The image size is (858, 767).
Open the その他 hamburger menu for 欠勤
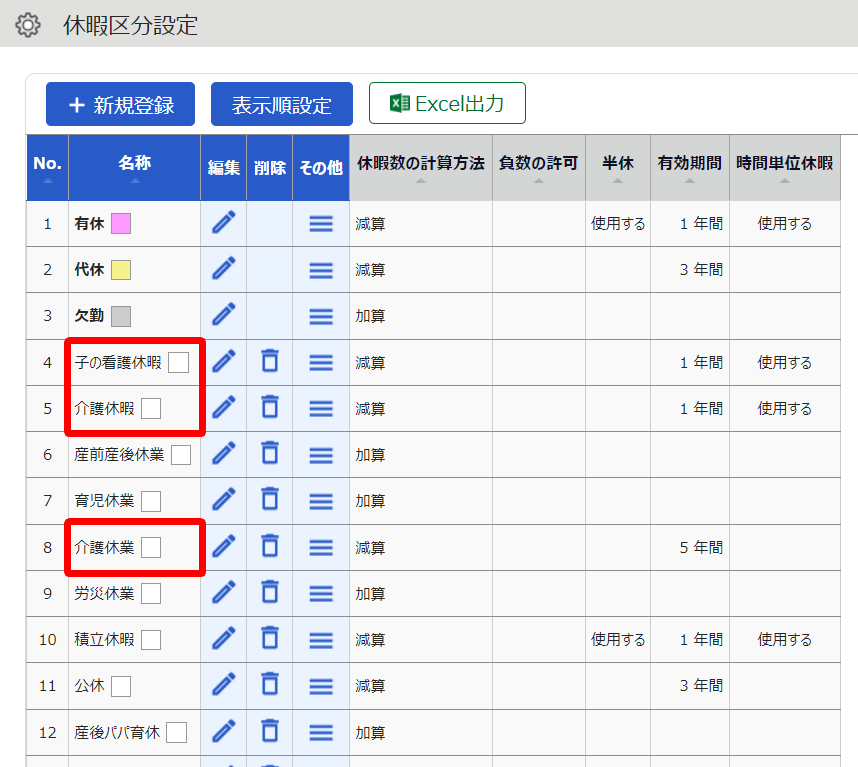tap(321, 316)
